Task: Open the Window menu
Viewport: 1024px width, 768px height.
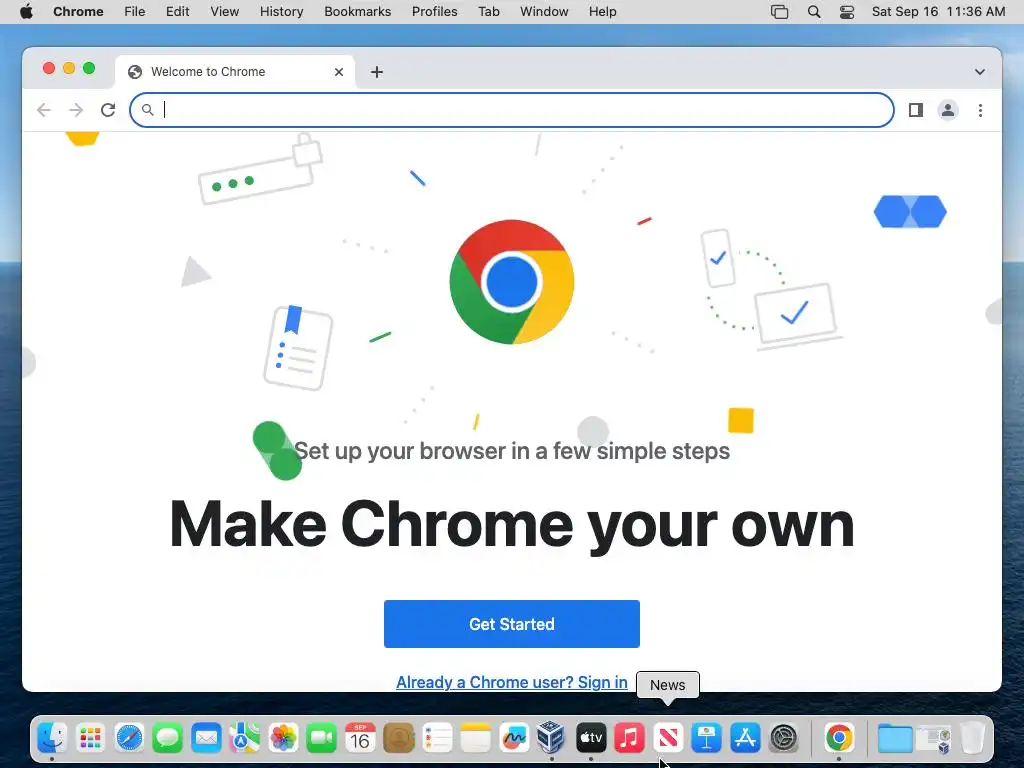Action: [x=544, y=12]
